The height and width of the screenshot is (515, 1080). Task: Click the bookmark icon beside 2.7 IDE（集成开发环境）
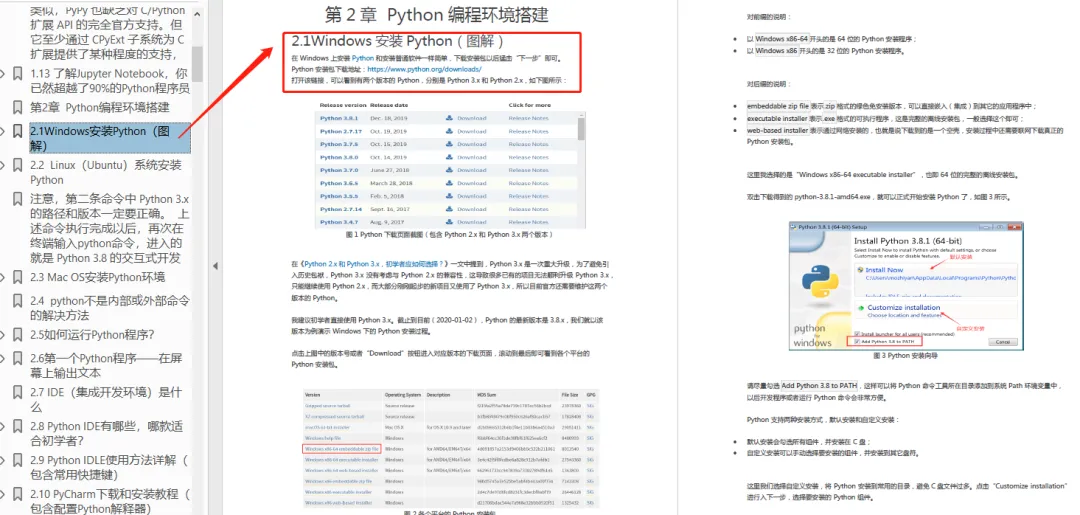(x=17, y=392)
